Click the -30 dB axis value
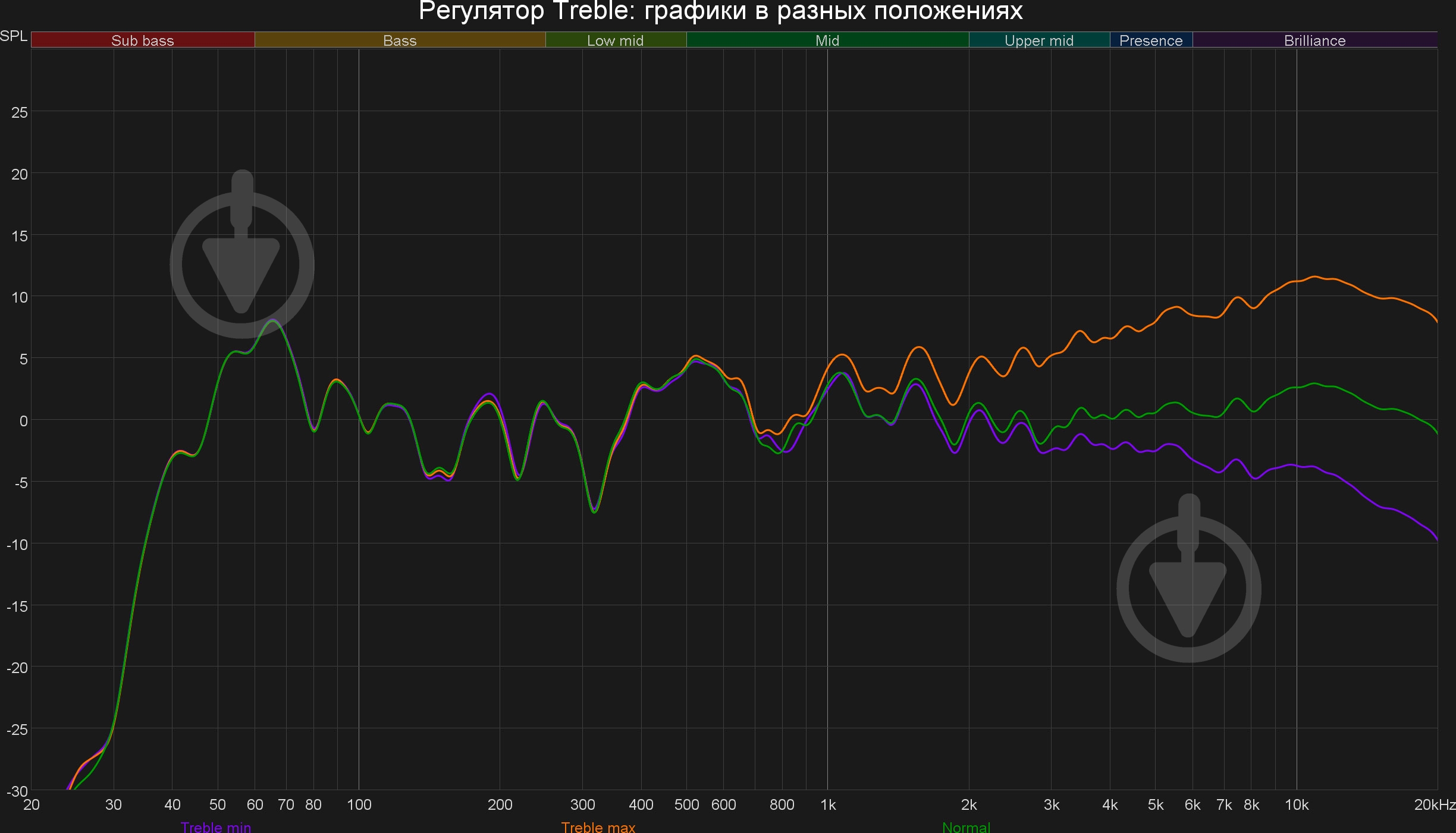Screen dimensions: 1456x833 pyautogui.click(x=17, y=791)
